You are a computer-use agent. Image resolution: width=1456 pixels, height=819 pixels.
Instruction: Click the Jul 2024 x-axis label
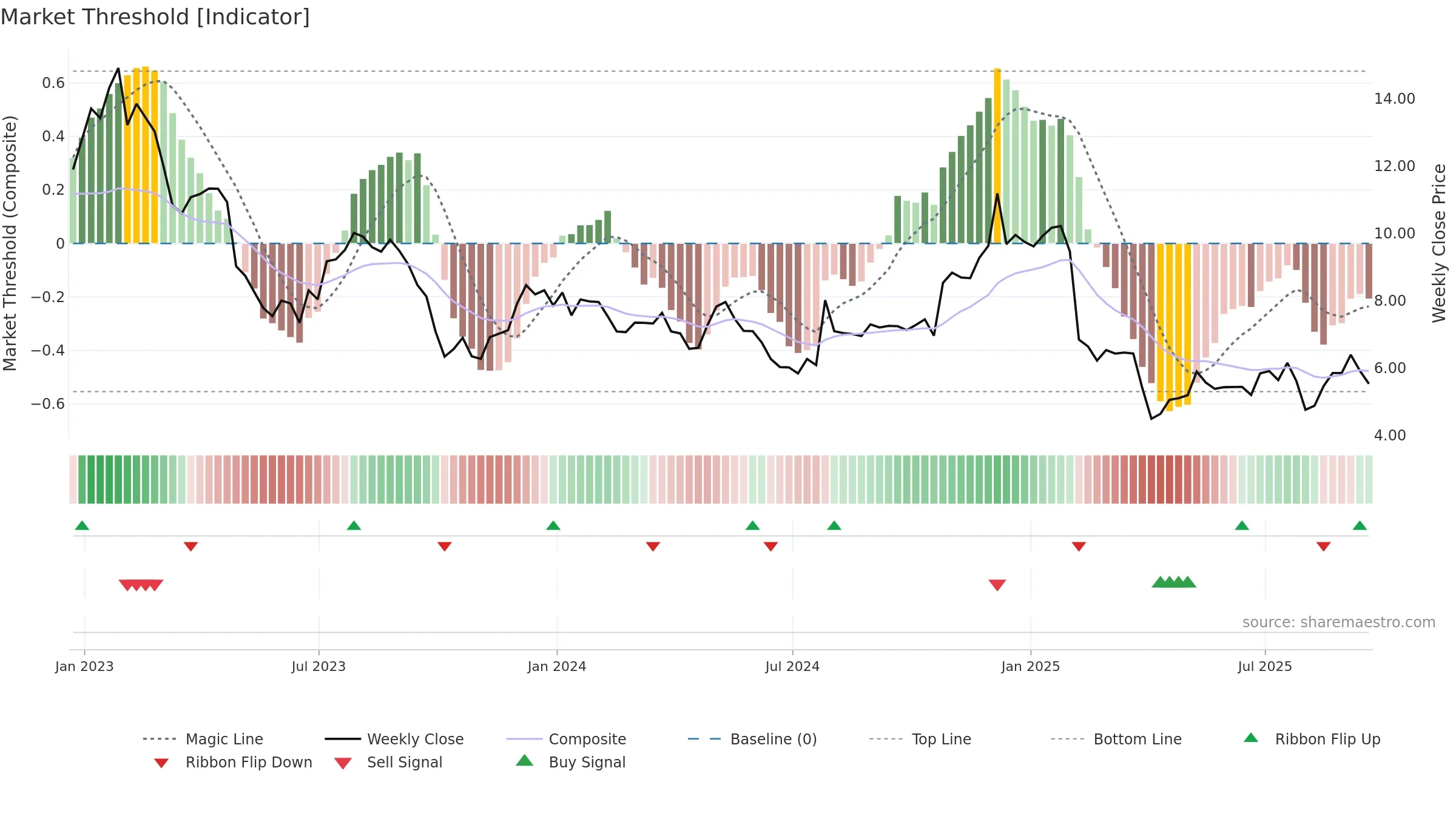pyautogui.click(x=792, y=667)
